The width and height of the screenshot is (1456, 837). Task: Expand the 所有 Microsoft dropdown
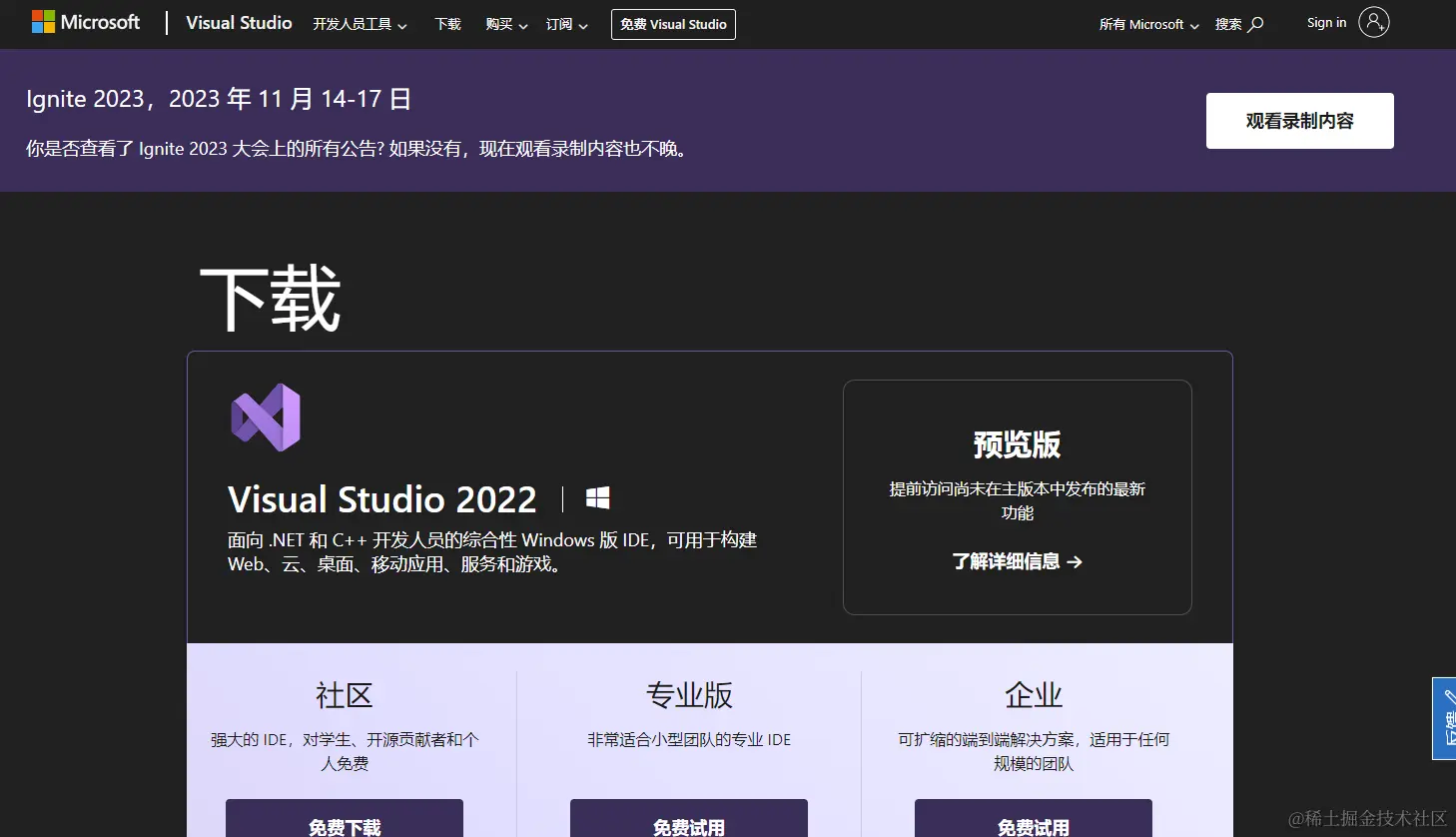(1148, 24)
